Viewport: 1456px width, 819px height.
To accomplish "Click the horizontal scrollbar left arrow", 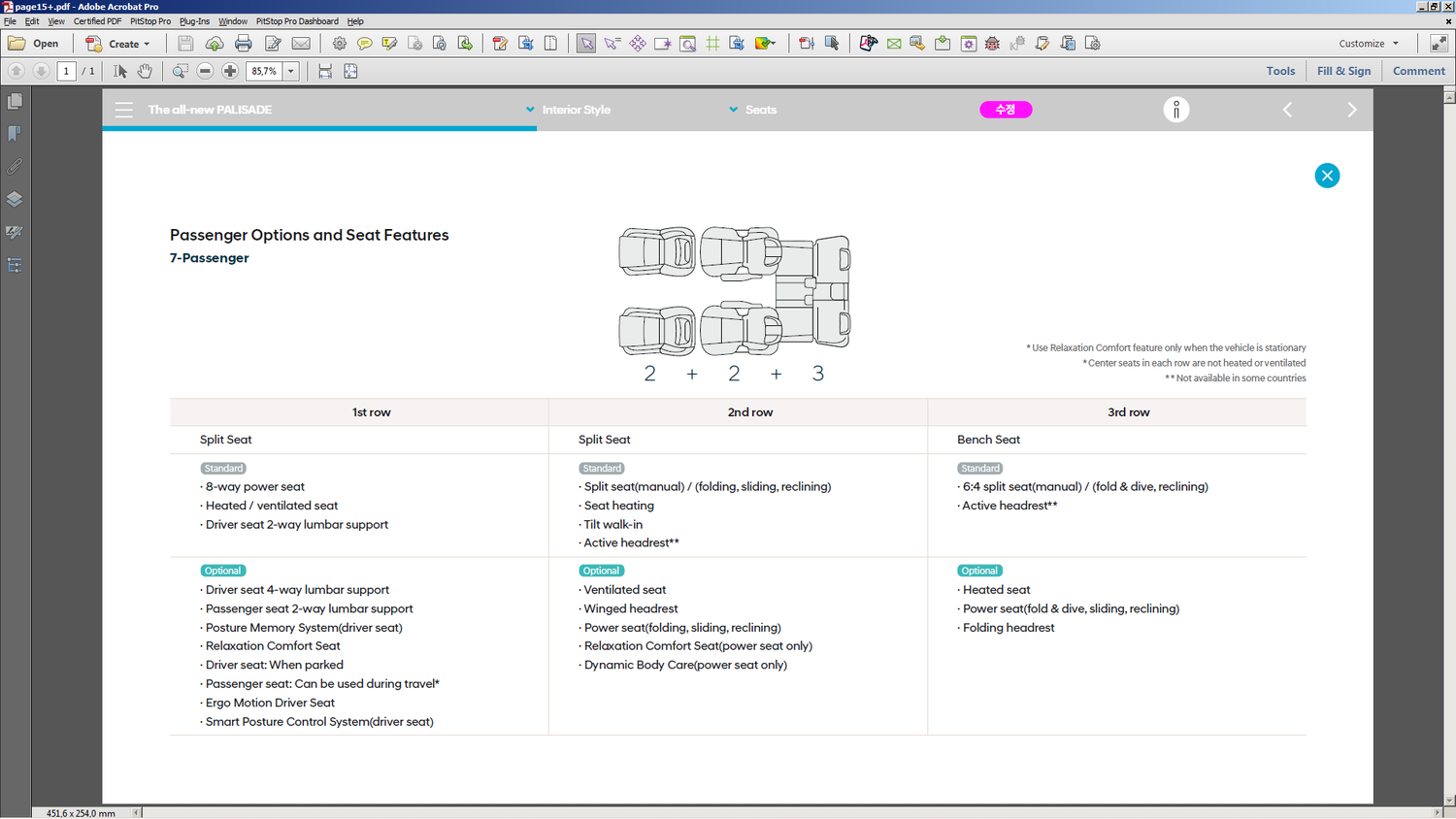I will [136, 813].
